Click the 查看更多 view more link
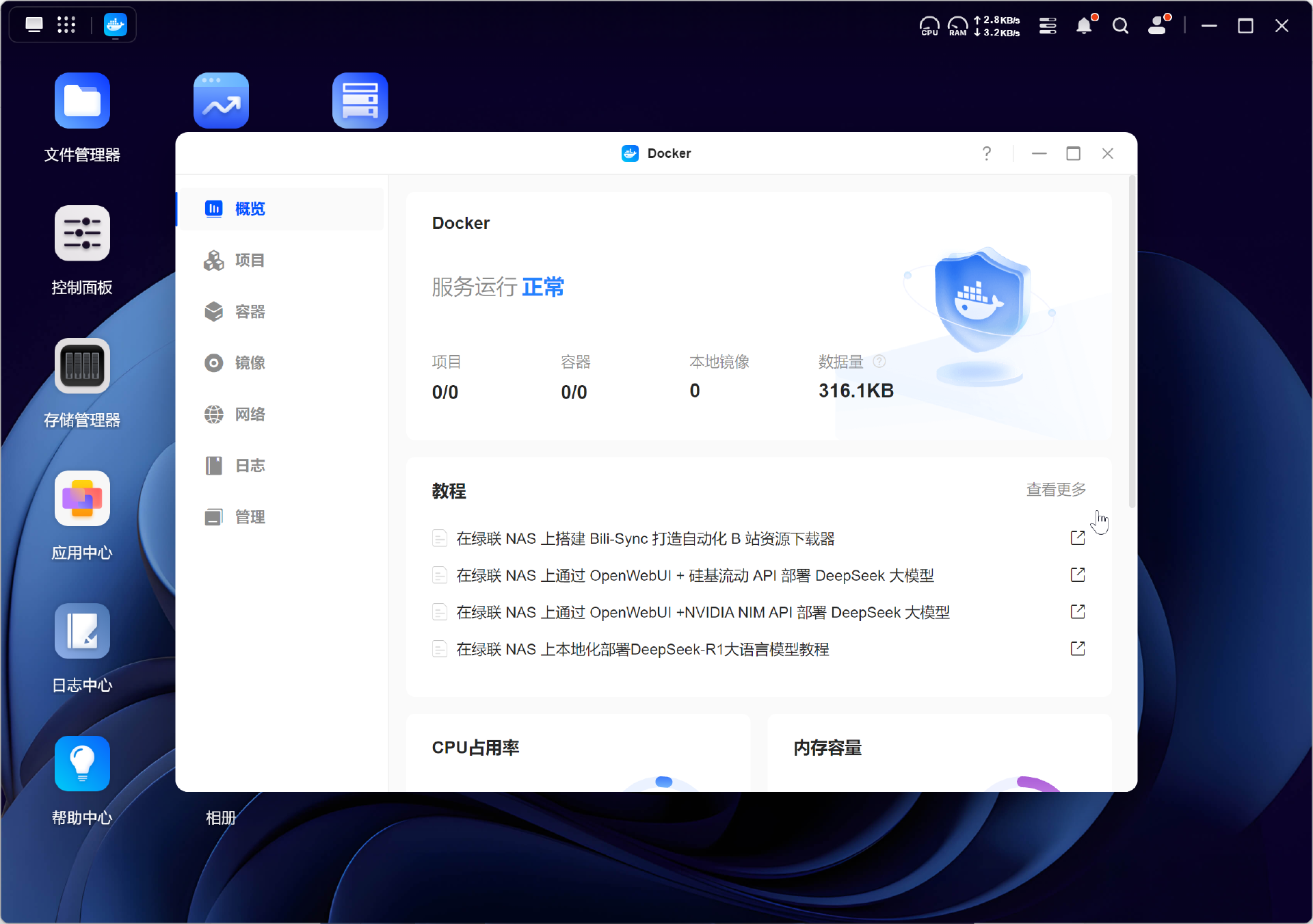This screenshot has width=1313, height=924. tap(1056, 490)
